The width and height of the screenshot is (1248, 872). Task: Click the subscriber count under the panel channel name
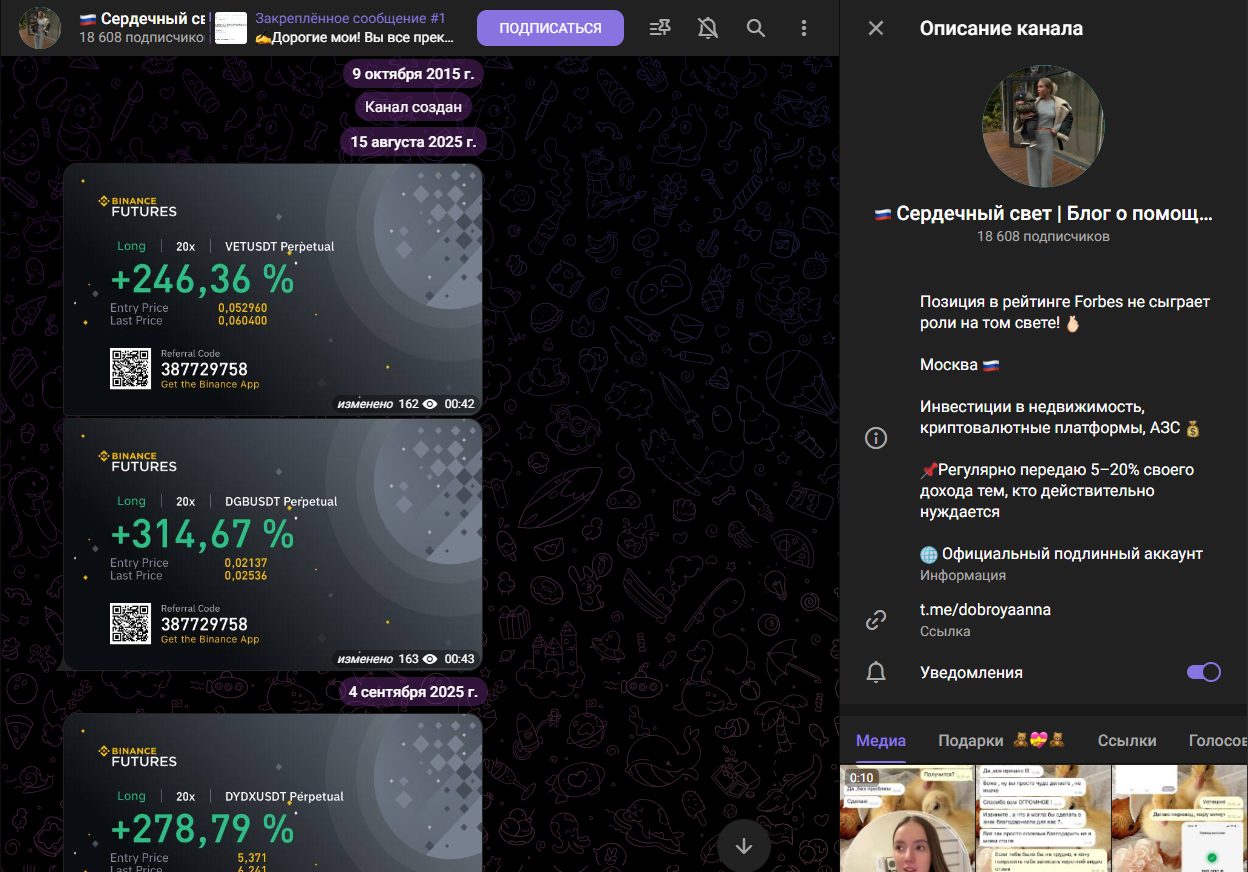click(x=1044, y=237)
